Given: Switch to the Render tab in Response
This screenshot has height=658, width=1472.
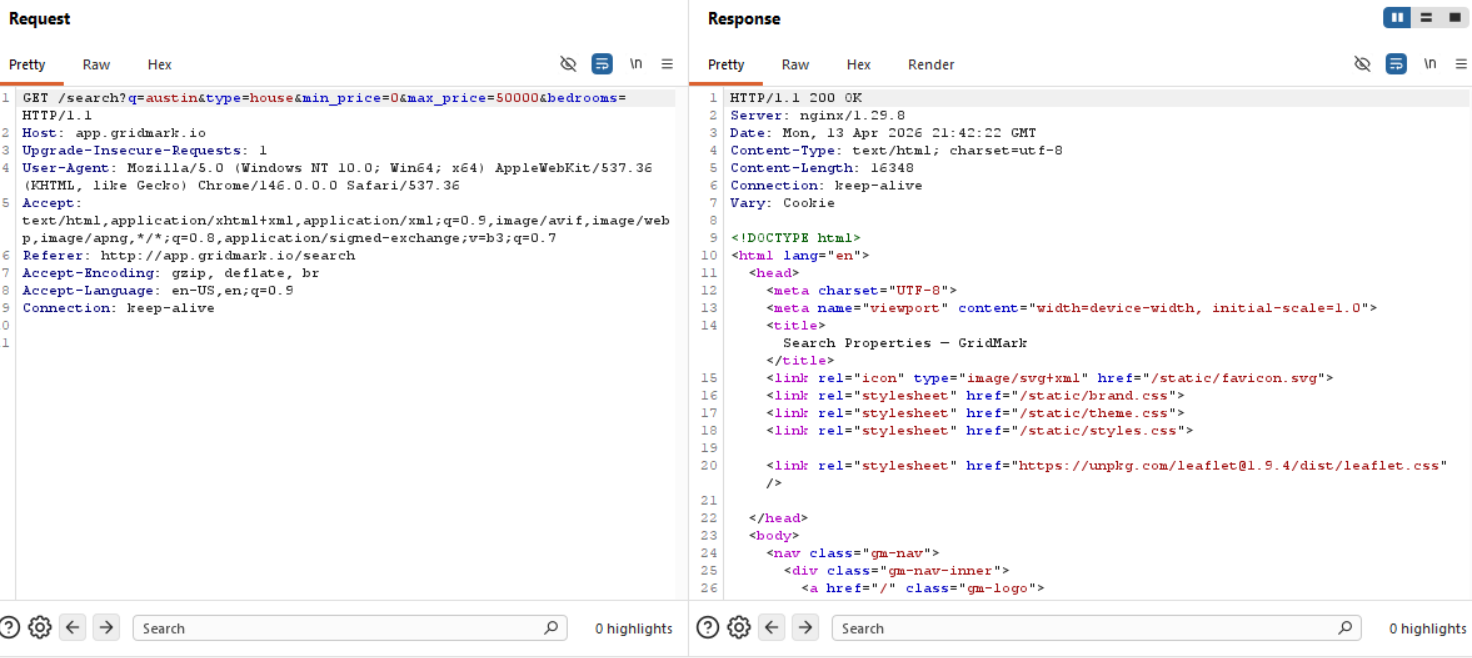Looking at the screenshot, I should 930,65.
